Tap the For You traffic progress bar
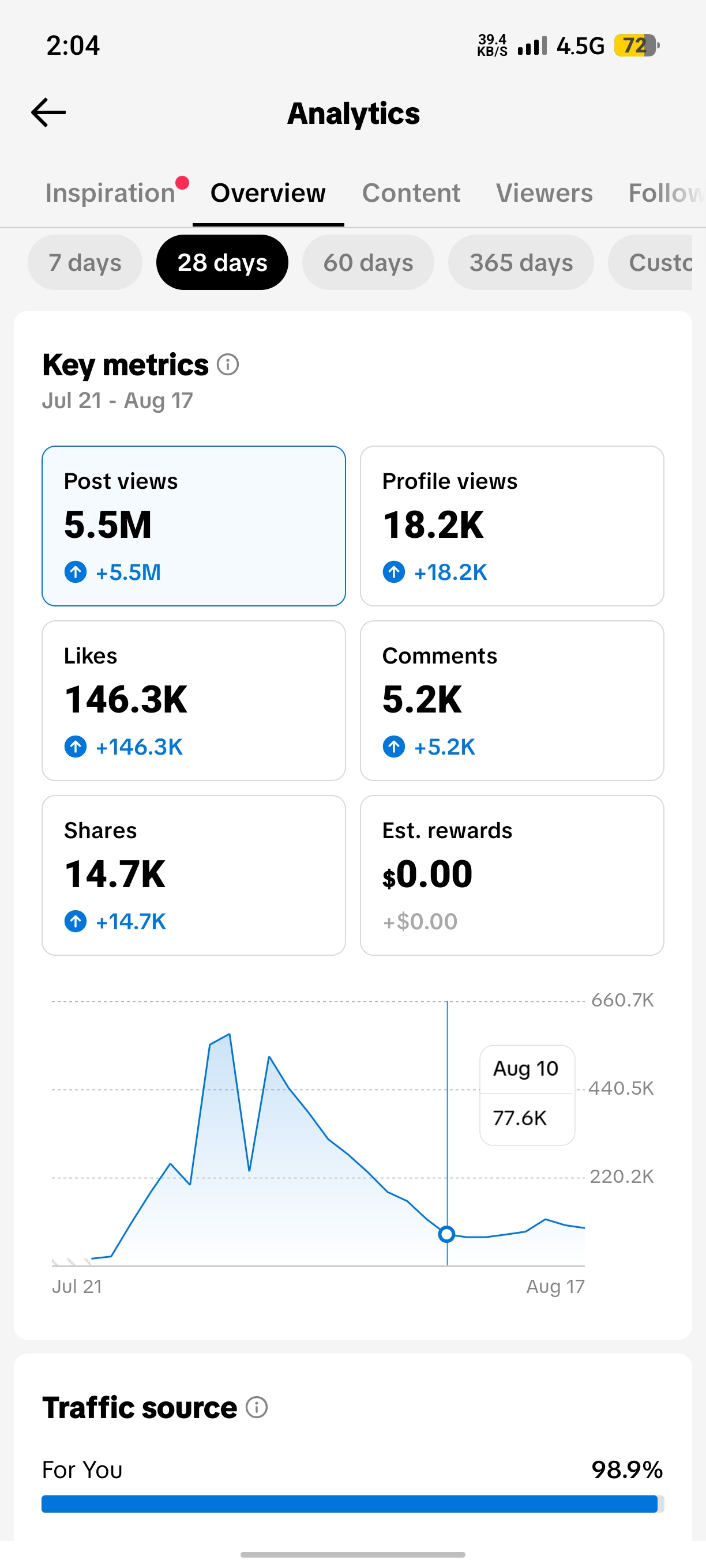Image resolution: width=706 pixels, height=1568 pixels. (x=352, y=1503)
